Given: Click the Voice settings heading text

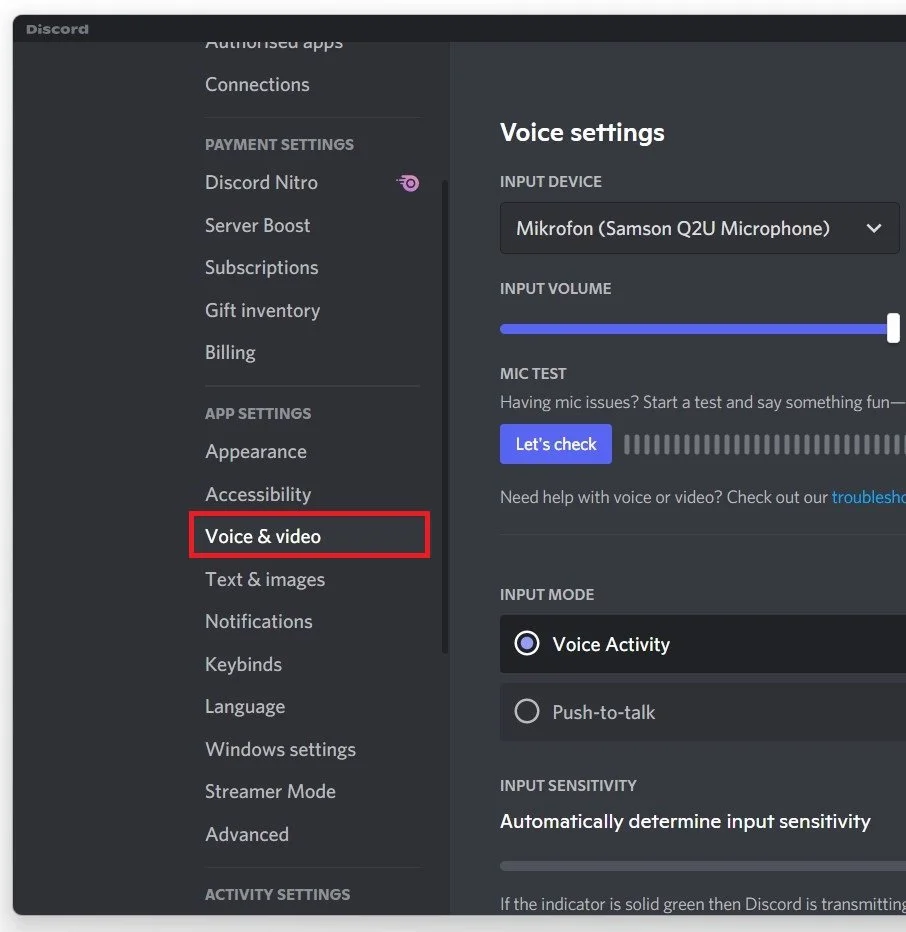Looking at the screenshot, I should (582, 133).
